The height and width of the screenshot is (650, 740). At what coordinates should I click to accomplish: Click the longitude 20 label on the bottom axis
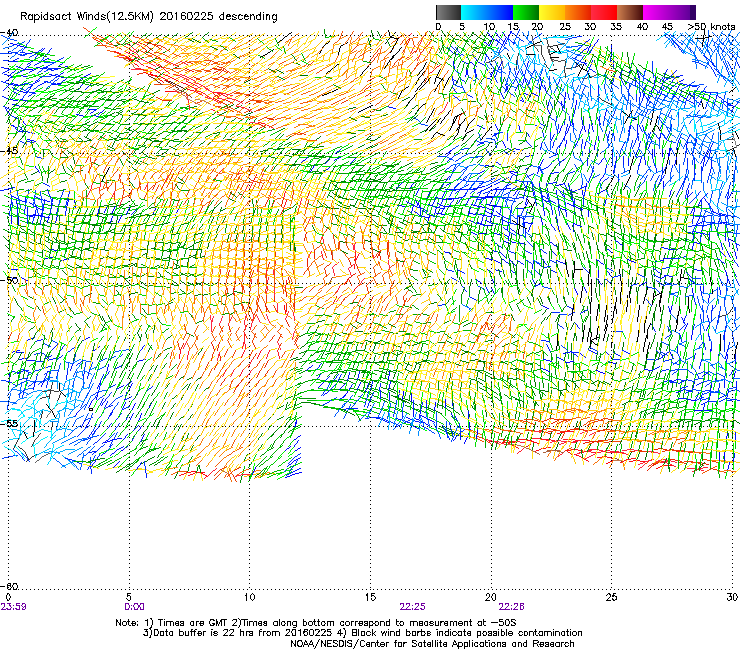pyautogui.click(x=491, y=597)
